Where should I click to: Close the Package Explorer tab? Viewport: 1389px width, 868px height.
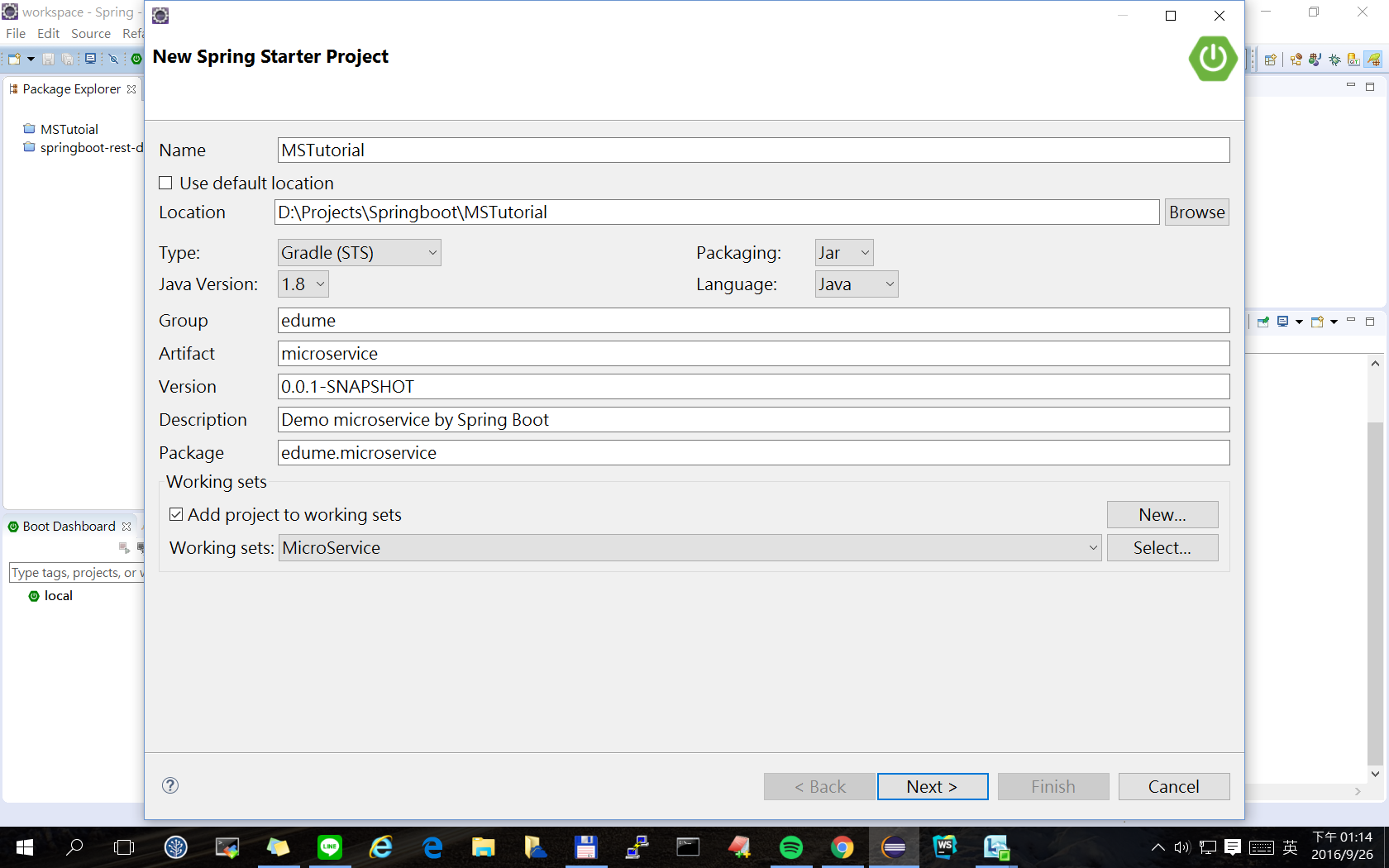[131, 89]
